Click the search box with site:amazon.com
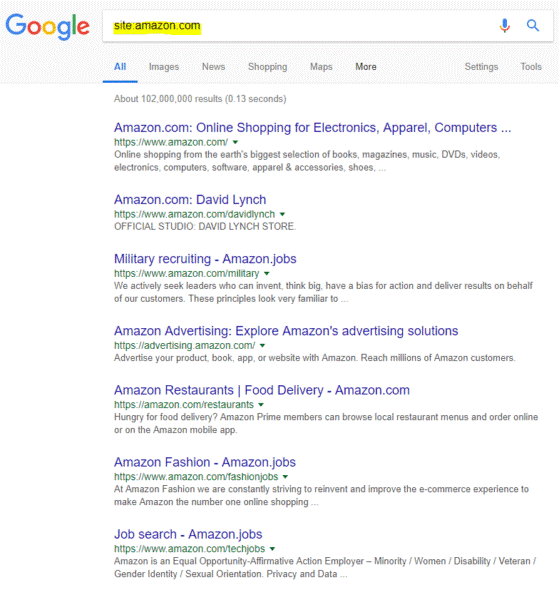Screen dimensions: 559x600 click(298, 26)
